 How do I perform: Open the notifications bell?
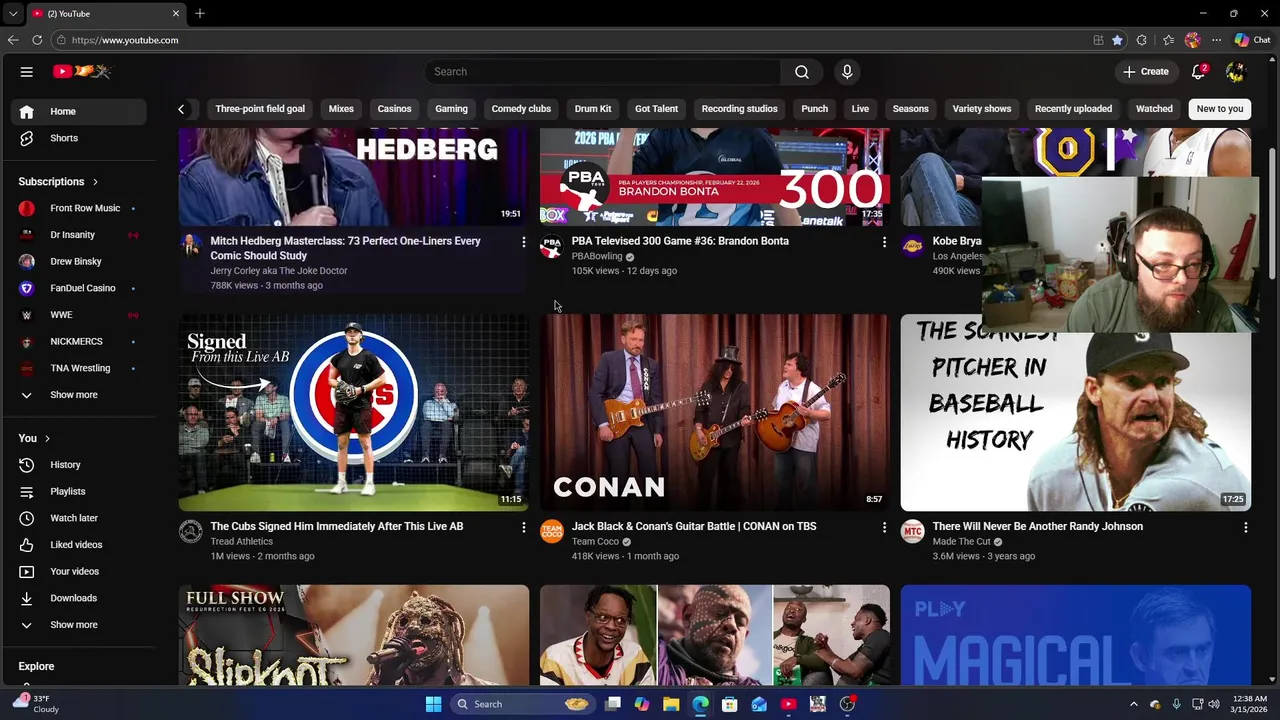tap(1198, 72)
